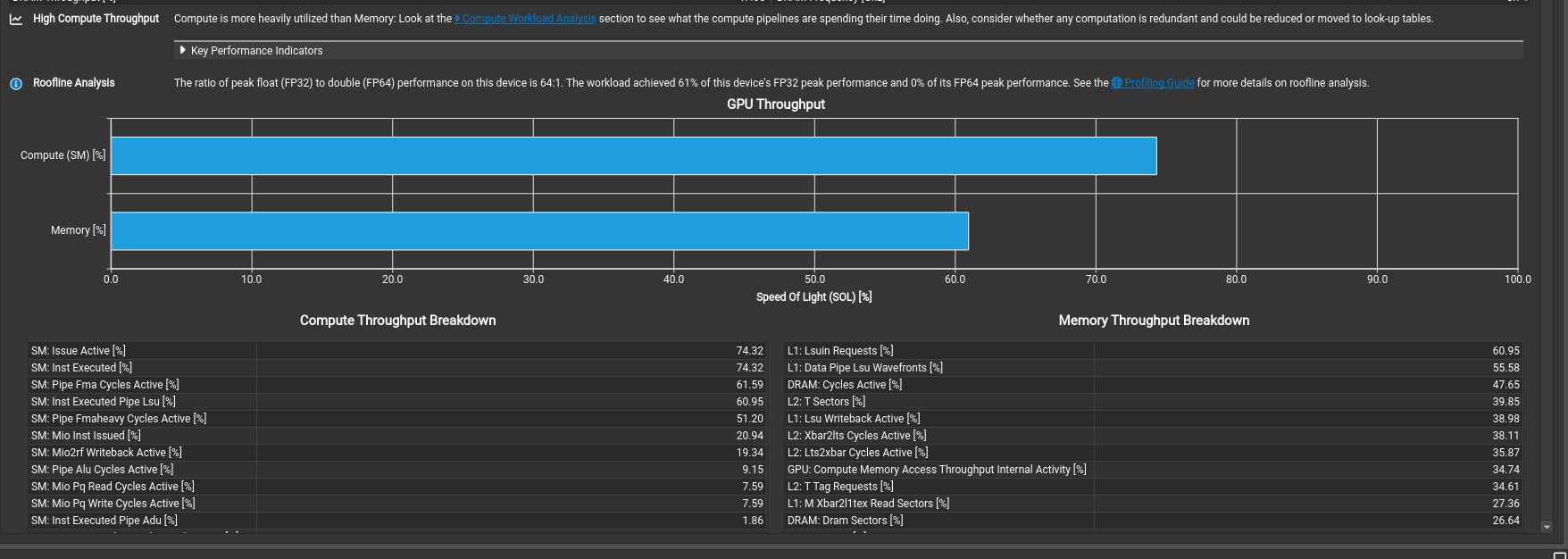
Task: Select SM: Mio Inst Issued [%] row
Action: [x=397, y=436]
